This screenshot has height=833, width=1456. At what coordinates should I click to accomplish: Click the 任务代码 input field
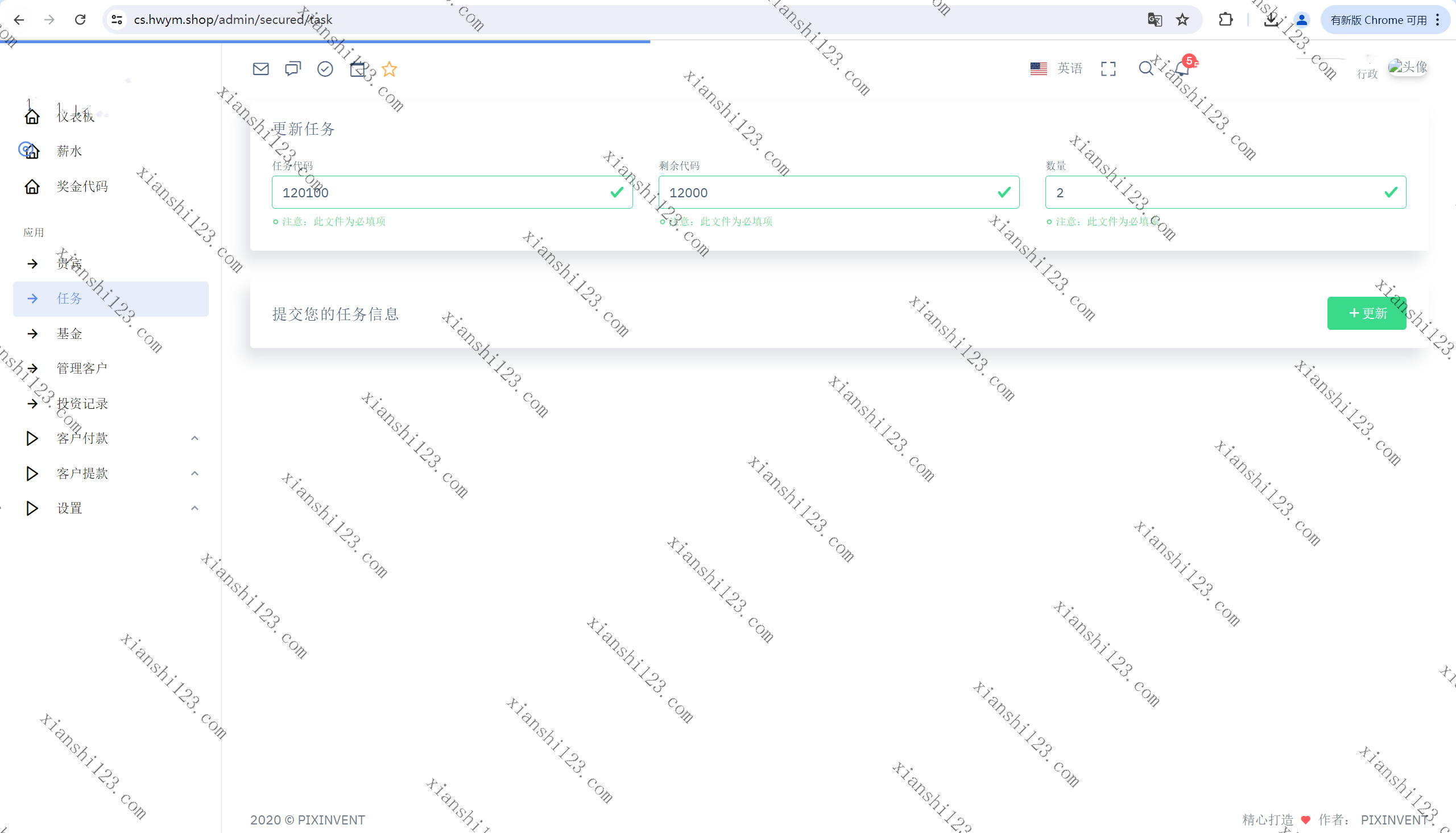pyautogui.click(x=452, y=192)
